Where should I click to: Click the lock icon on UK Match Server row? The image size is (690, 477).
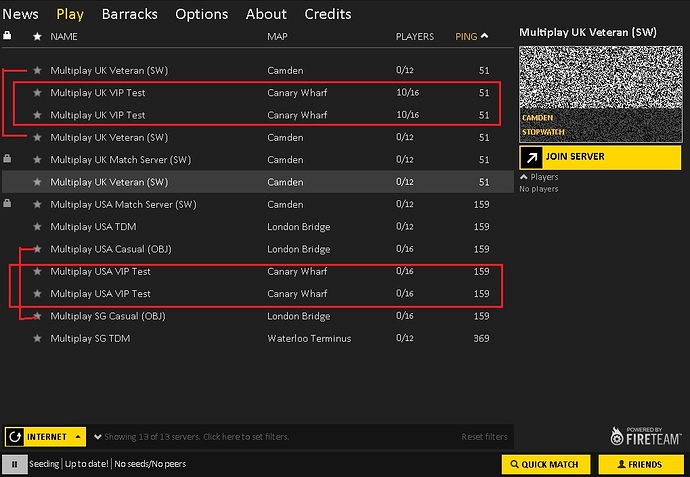8,159
